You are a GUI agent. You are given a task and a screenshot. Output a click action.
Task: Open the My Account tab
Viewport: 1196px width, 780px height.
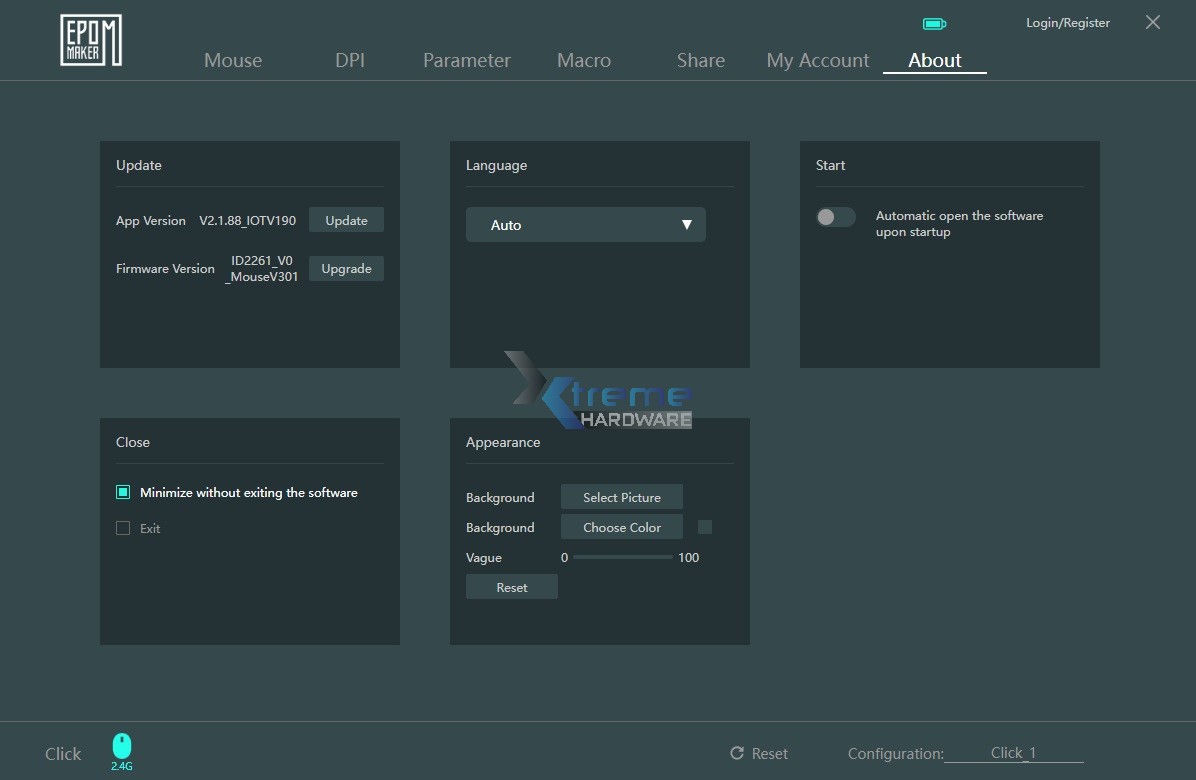817,60
